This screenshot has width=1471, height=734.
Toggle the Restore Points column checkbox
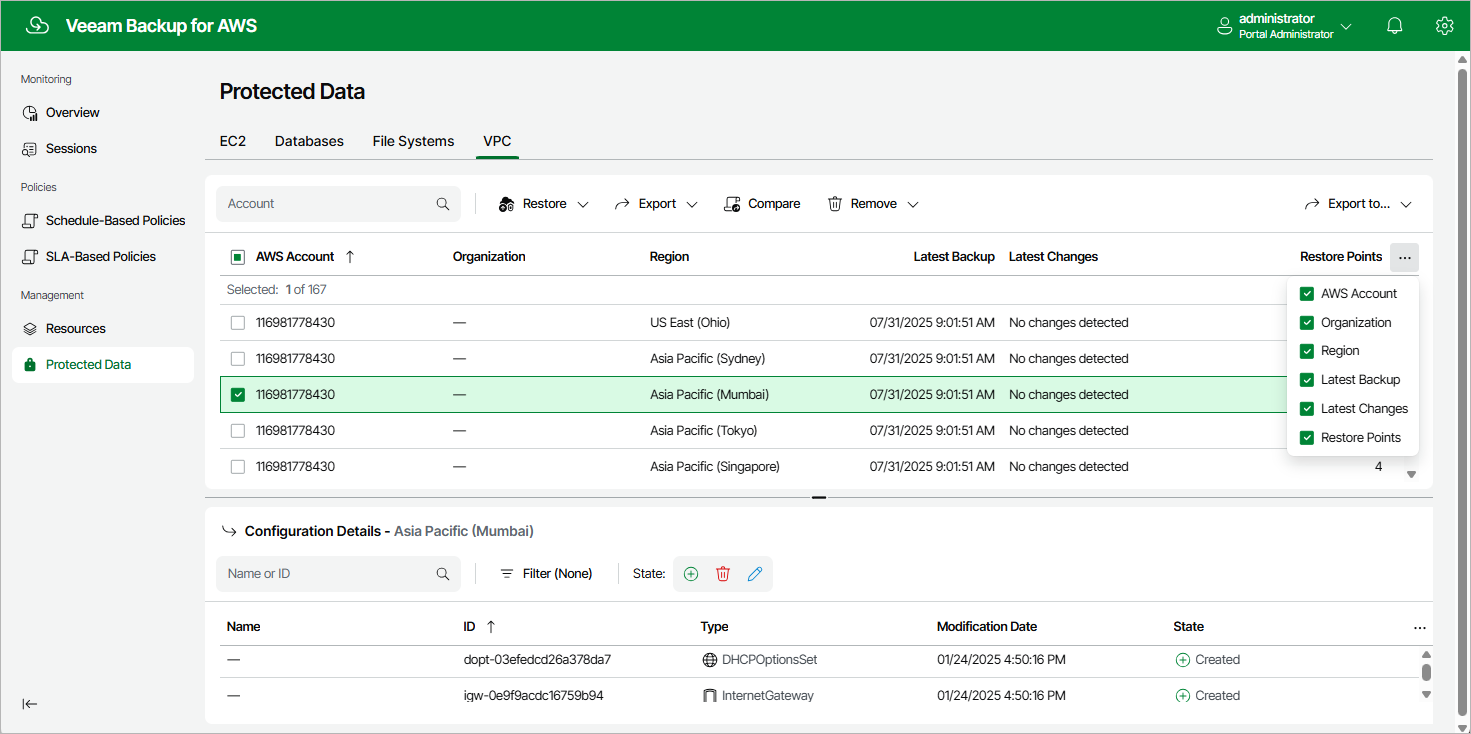pos(1307,438)
